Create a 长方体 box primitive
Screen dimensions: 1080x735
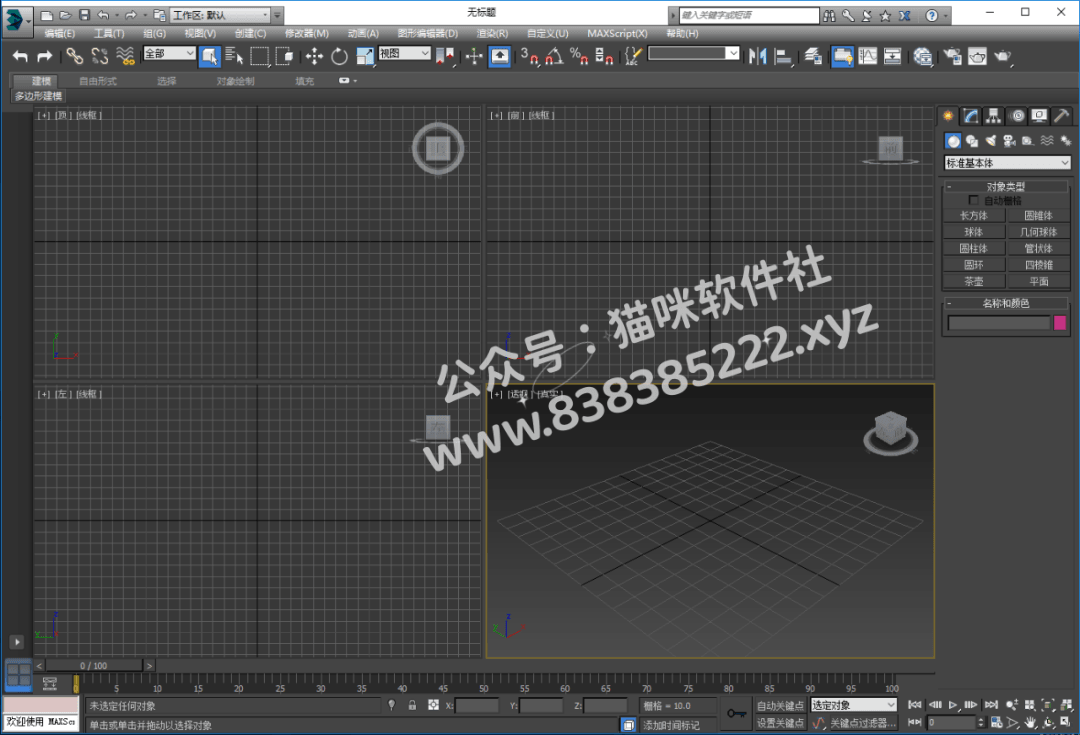pos(974,216)
